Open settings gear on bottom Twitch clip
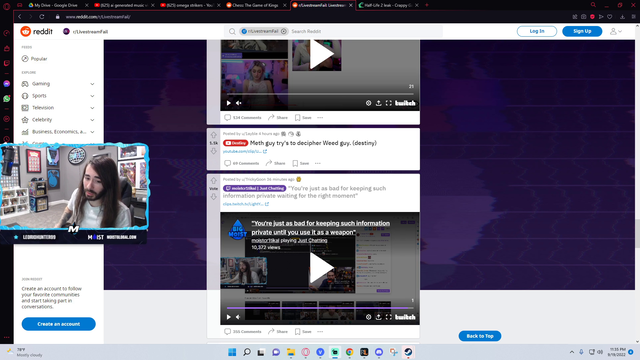640x360 pixels. pyautogui.click(x=368, y=317)
